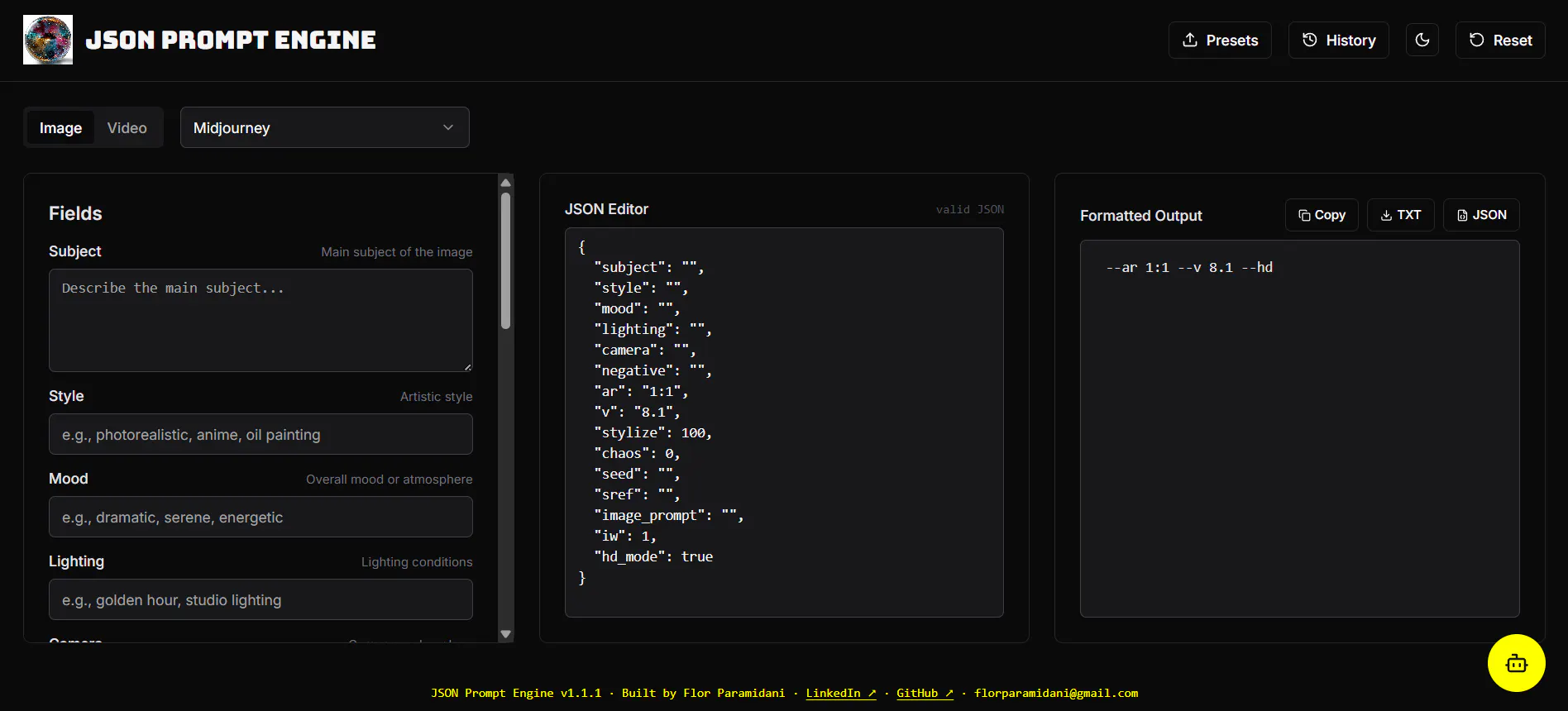
Task: Click the "iw": 1 line in editor
Action: [625, 536]
